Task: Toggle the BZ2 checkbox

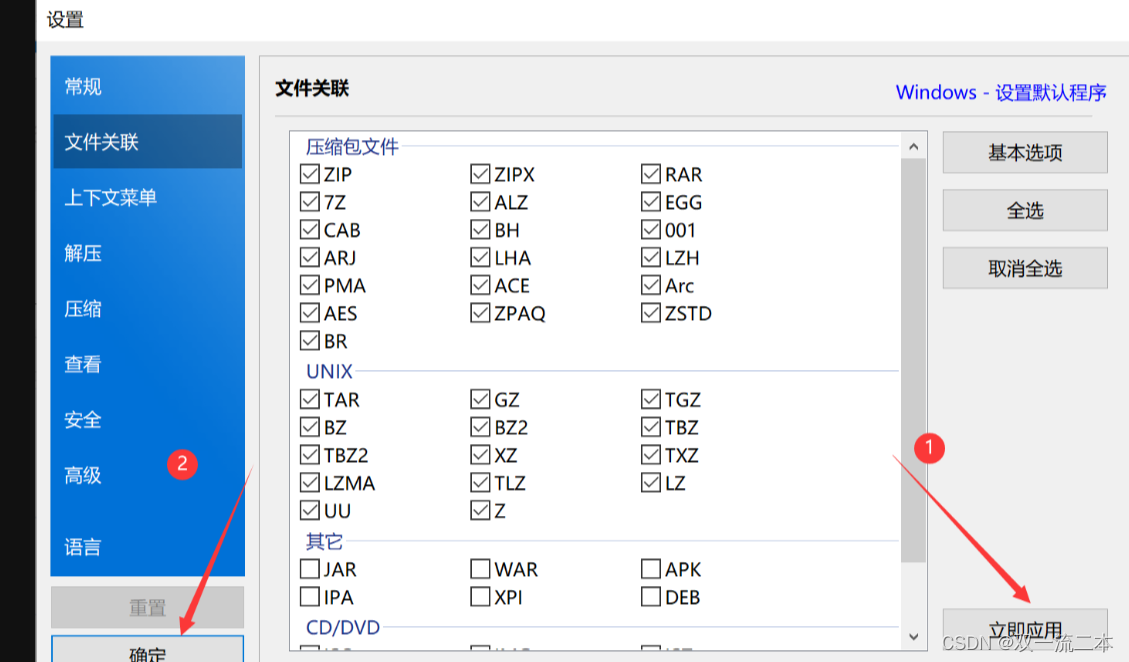Action: tap(480, 427)
